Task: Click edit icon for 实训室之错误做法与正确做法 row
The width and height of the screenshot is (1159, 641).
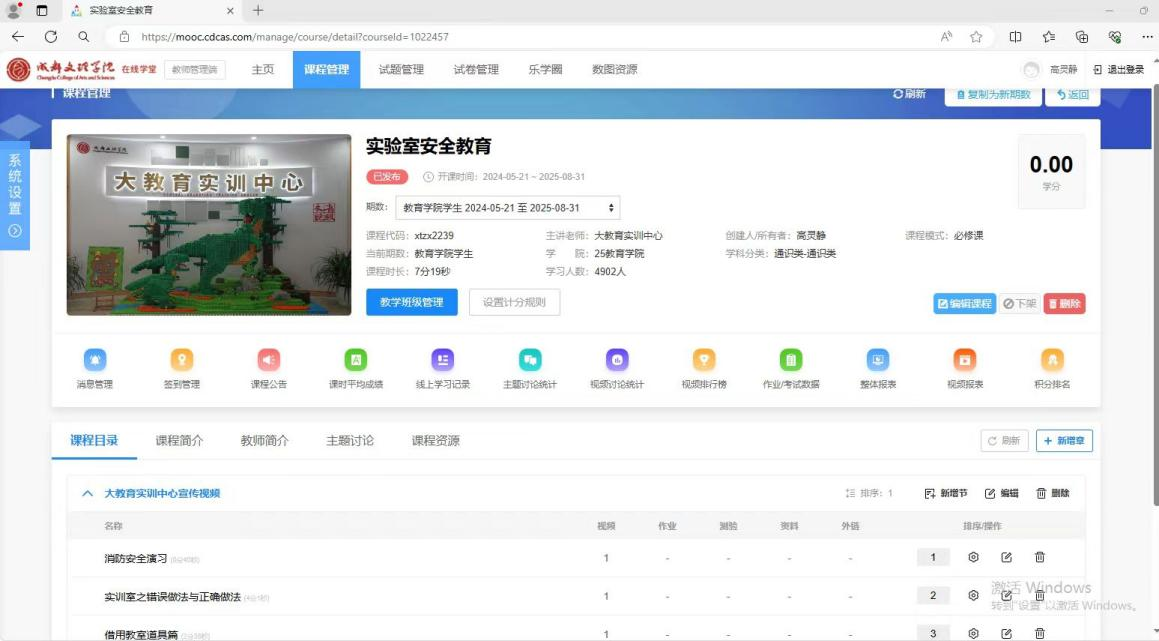Action: pyautogui.click(x=1006, y=595)
